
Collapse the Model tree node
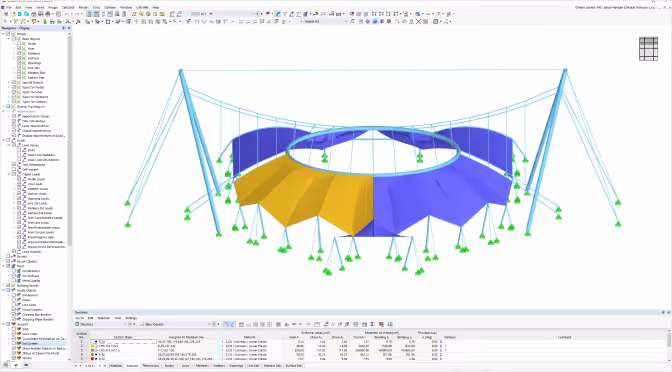[x=3, y=34]
